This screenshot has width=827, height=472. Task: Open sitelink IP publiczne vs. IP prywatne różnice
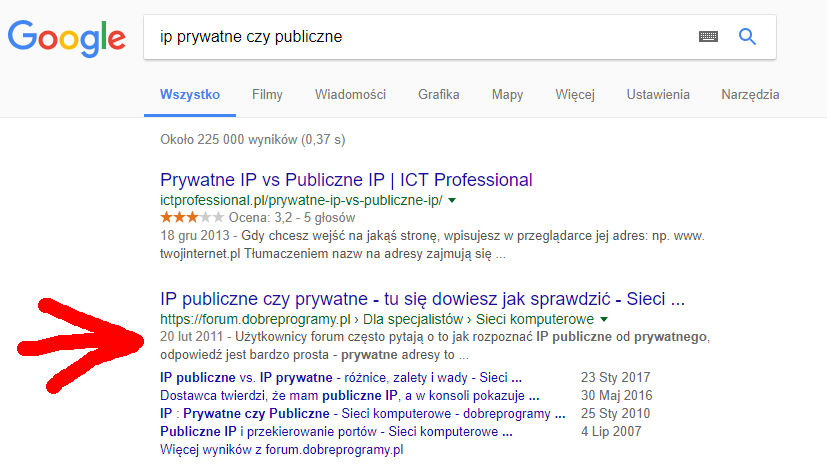pos(341,378)
